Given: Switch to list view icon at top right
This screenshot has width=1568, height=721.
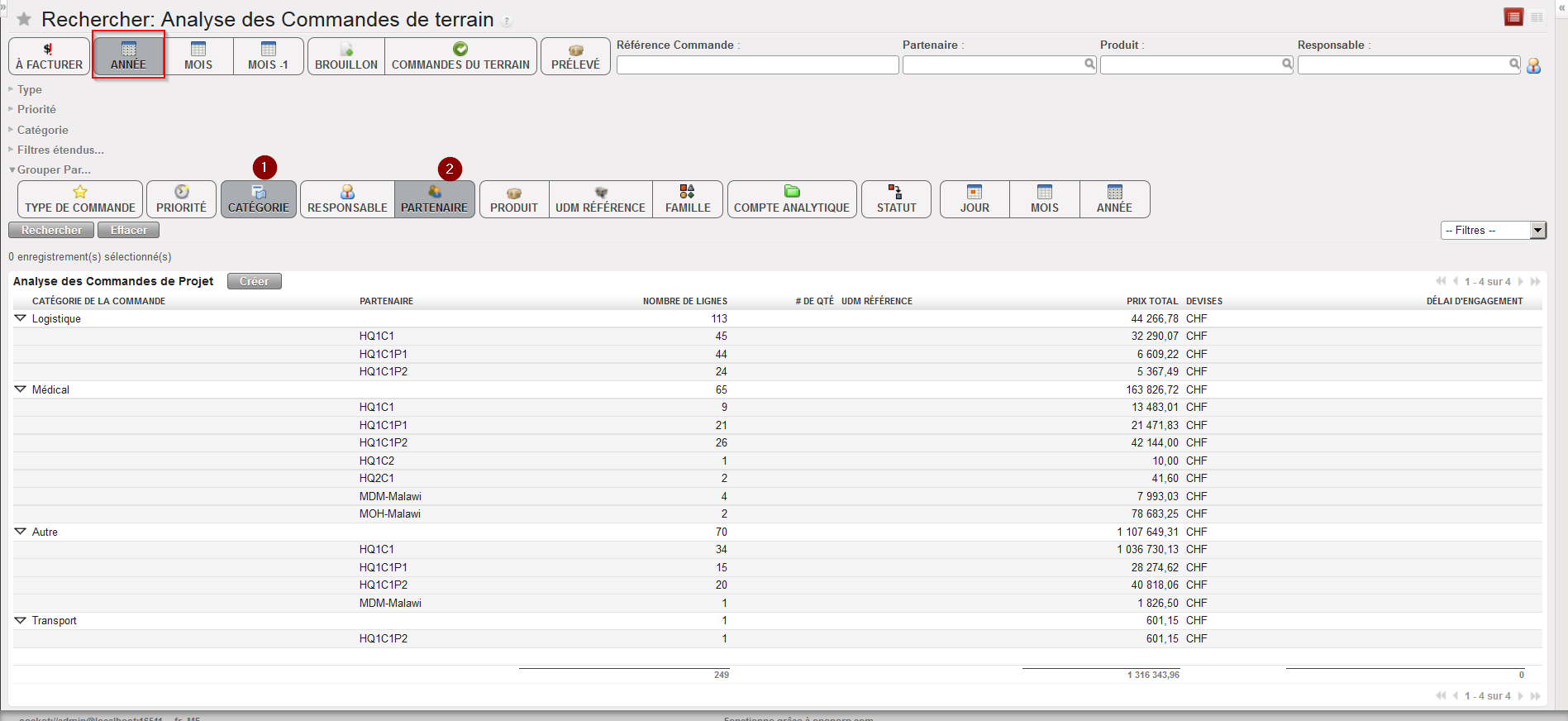Looking at the screenshot, I should 1513,17.
